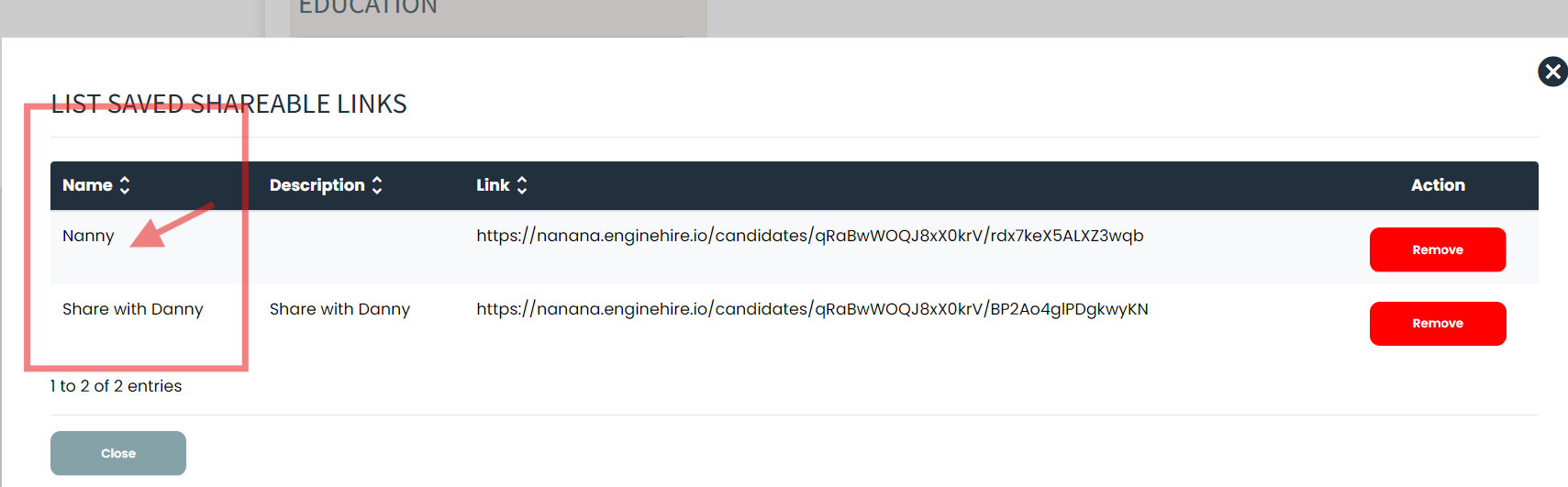Open the Nanny candidate link URL
1568x487 pixels.
coord(809,236)
